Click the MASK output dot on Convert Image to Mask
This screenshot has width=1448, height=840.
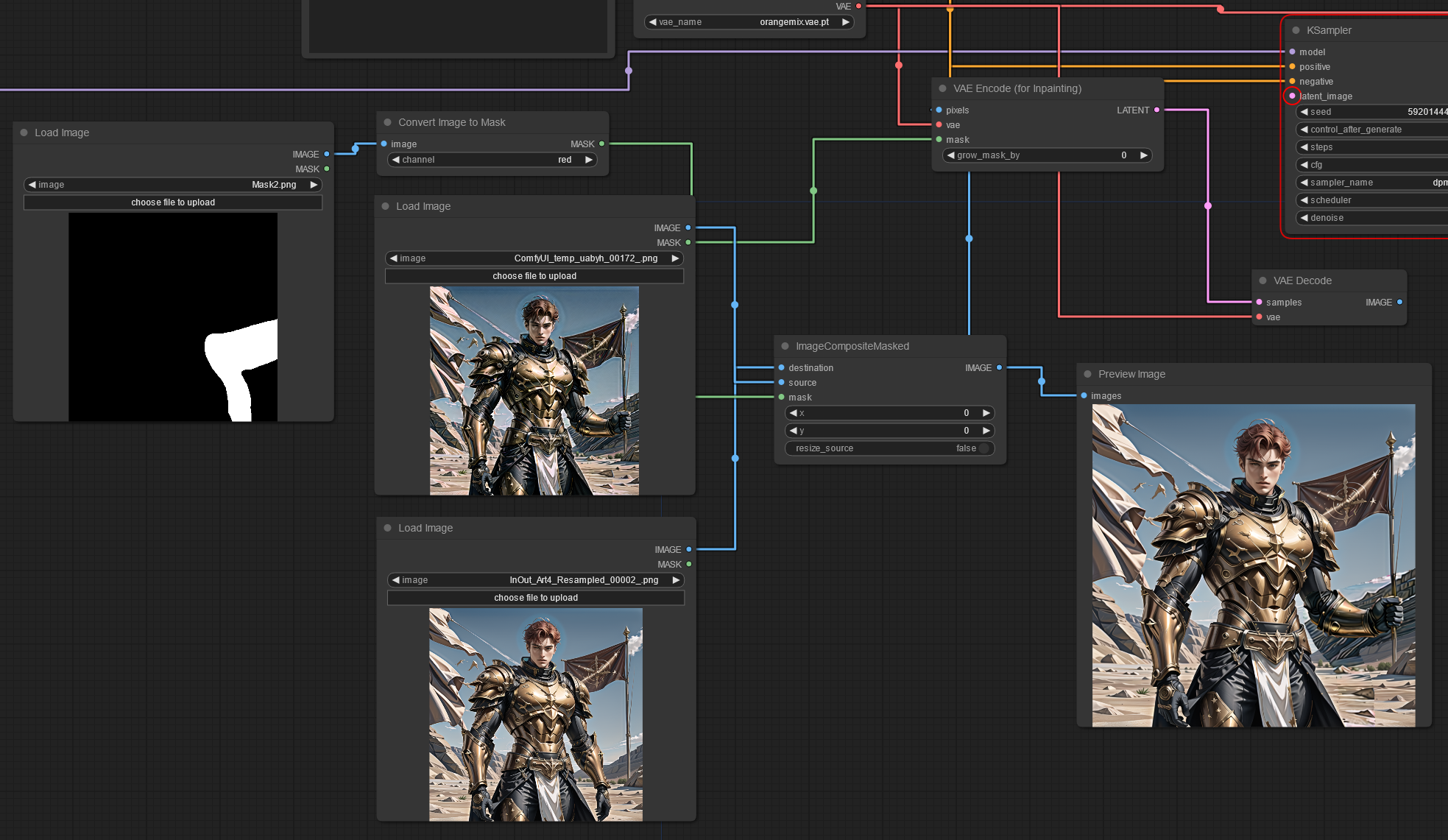click(601, 144)
